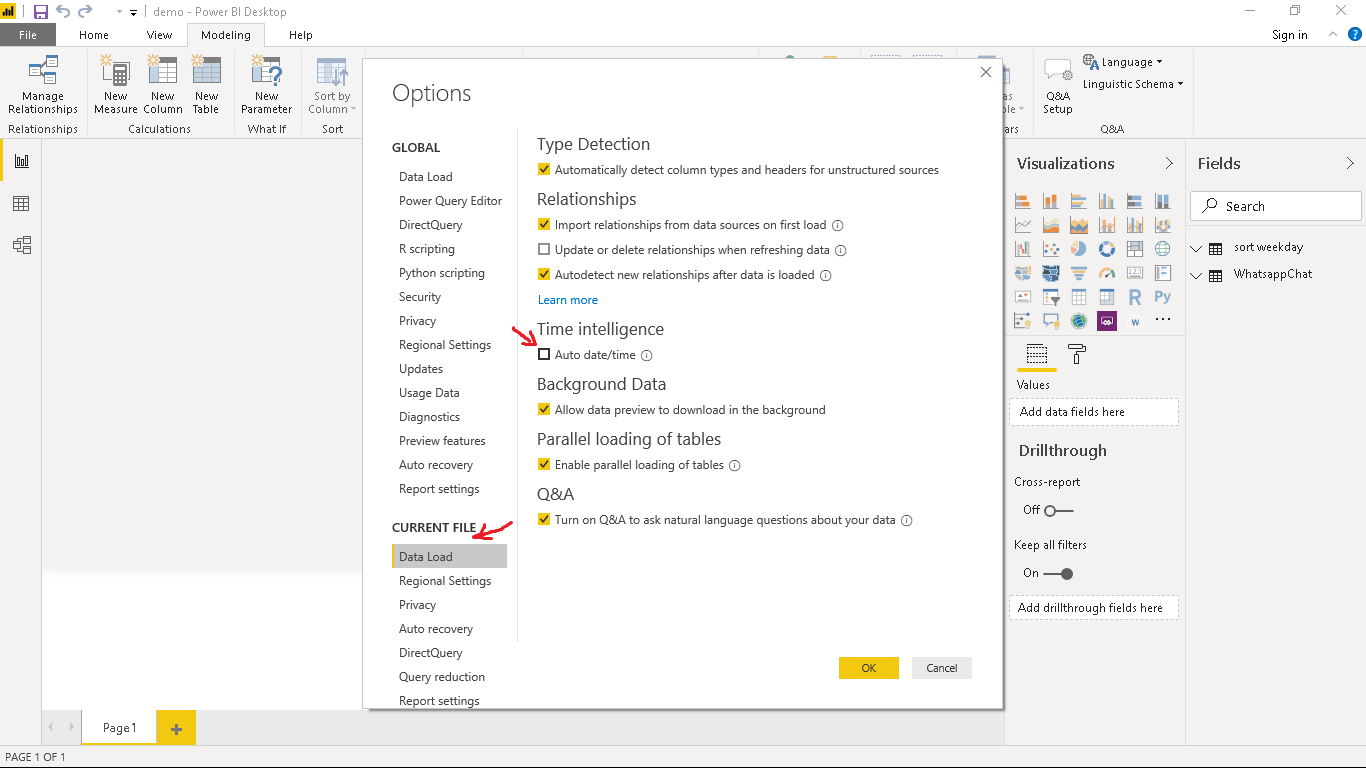
Task: Add a New Column via ribbon
Action: 162,86
